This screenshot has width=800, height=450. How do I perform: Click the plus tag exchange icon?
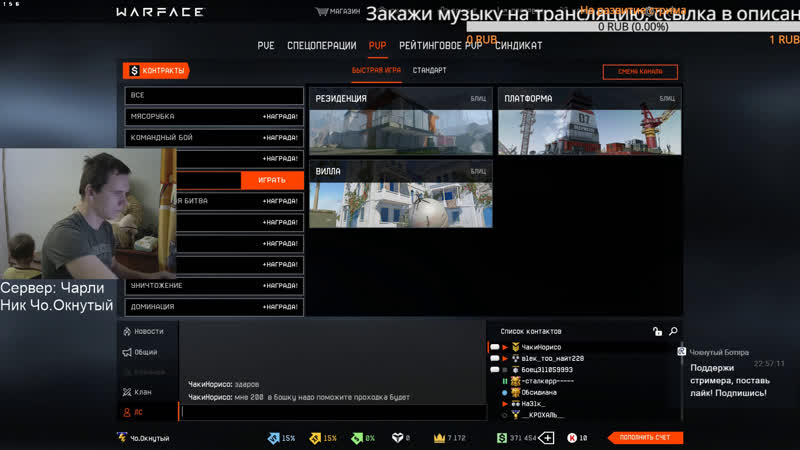click(546, 438)
